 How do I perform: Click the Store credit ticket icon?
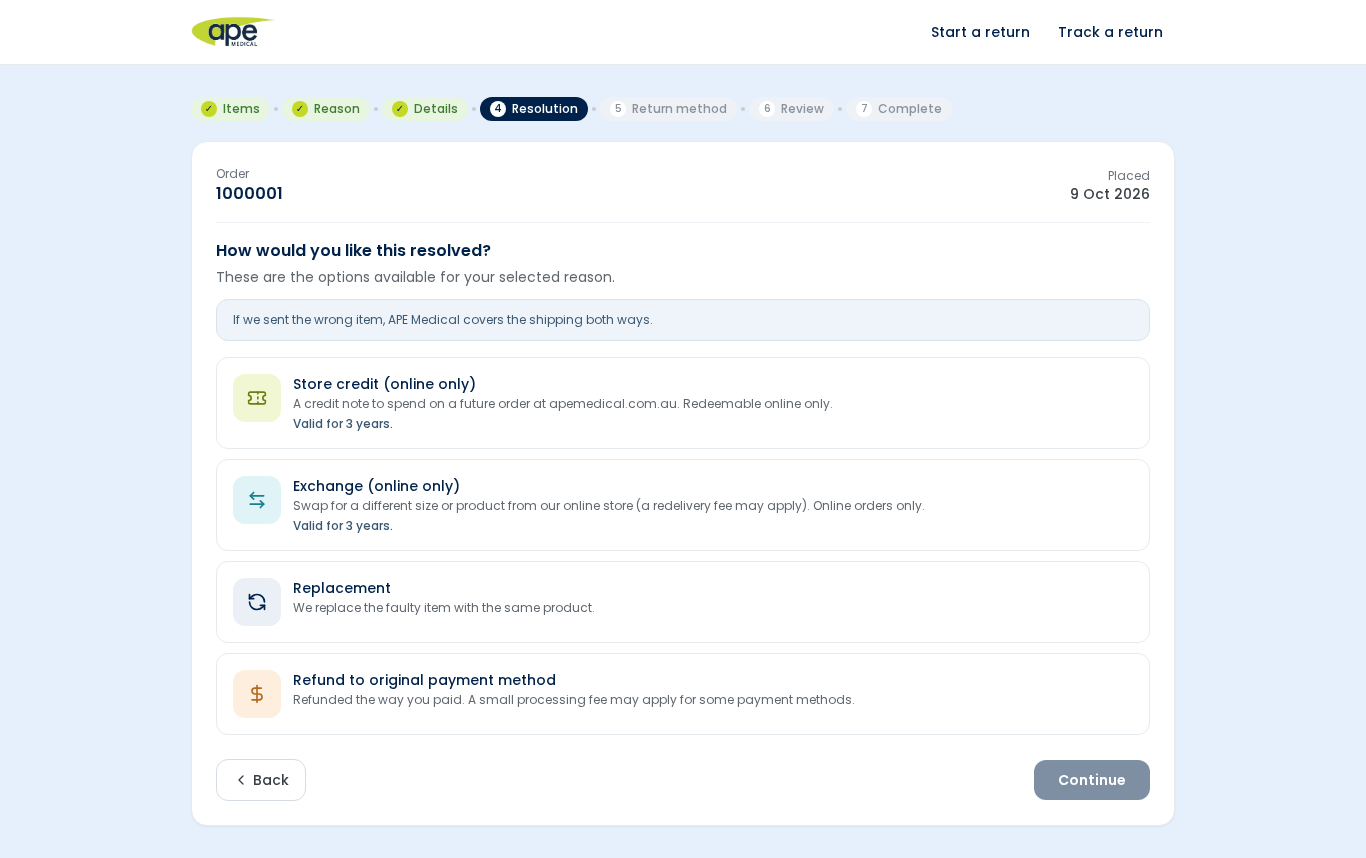coord(257,398)
